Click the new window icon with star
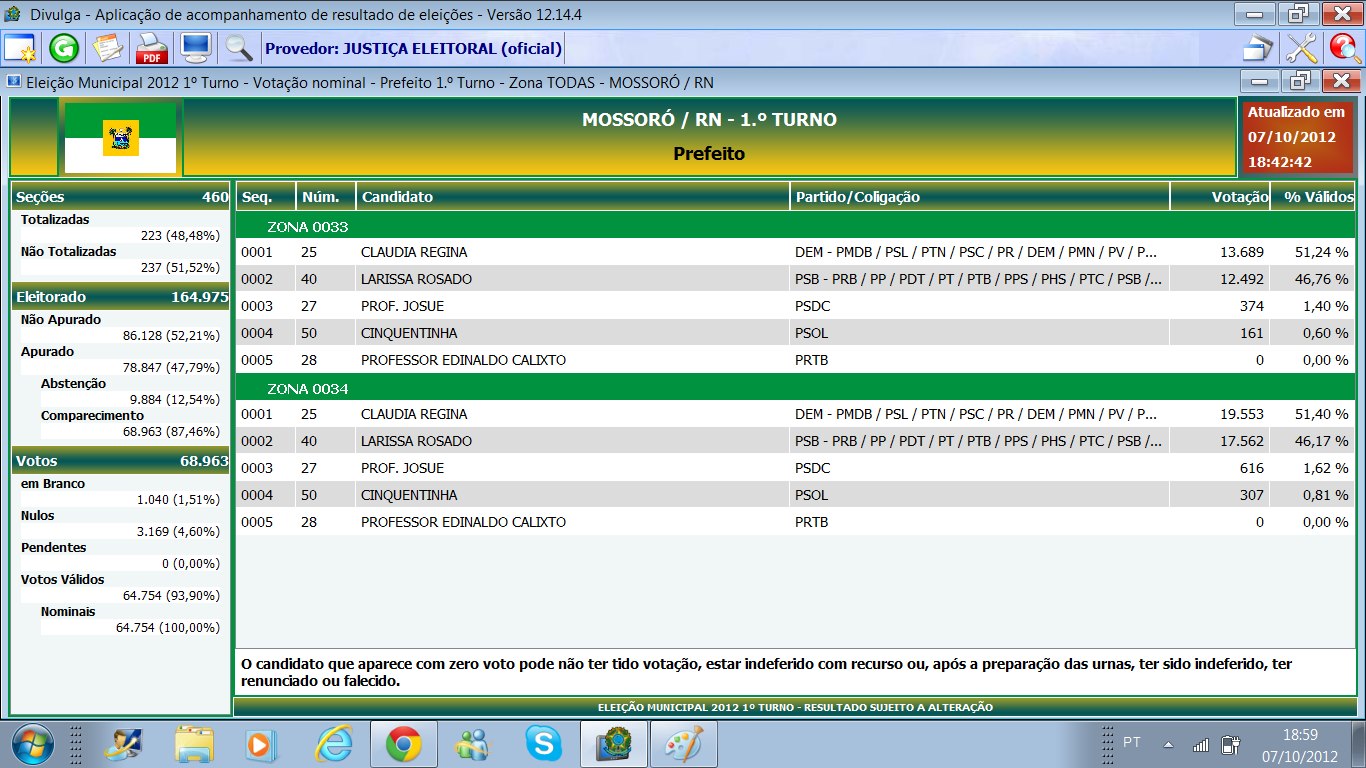The image size is (1366, 768). (19, 48)
